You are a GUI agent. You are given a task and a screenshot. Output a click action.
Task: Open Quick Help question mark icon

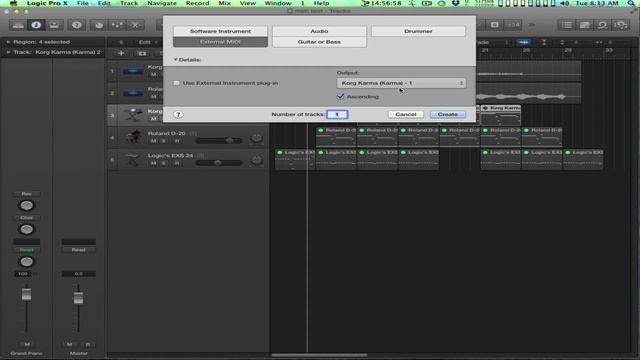[x=76, y=25]
